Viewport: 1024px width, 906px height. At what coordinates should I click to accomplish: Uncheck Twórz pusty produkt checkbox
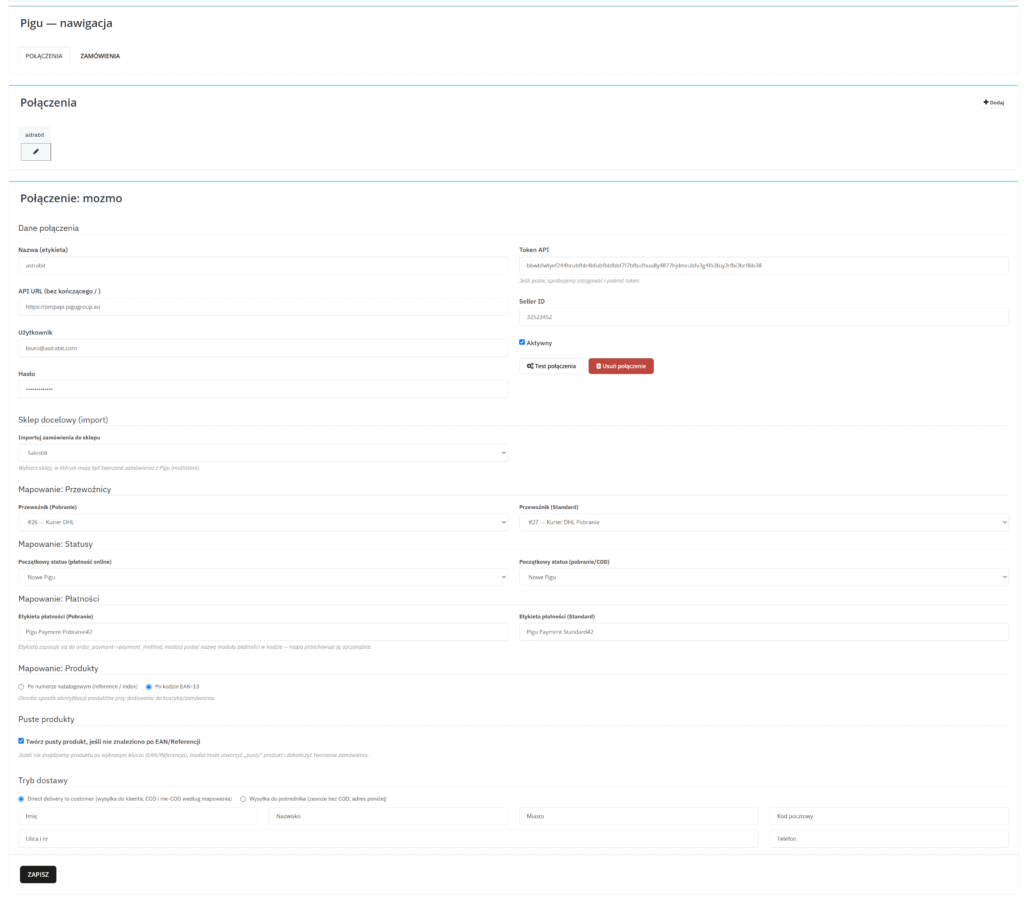point(22,741)
